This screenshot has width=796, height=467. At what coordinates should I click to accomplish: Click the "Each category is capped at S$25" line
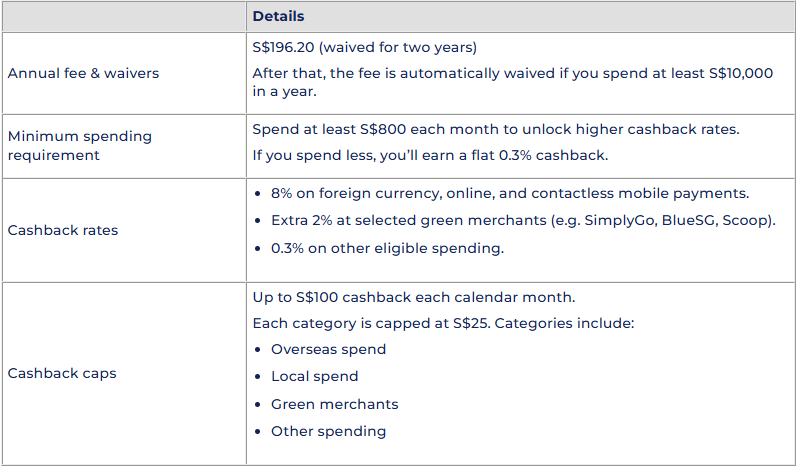click(443, 324)
